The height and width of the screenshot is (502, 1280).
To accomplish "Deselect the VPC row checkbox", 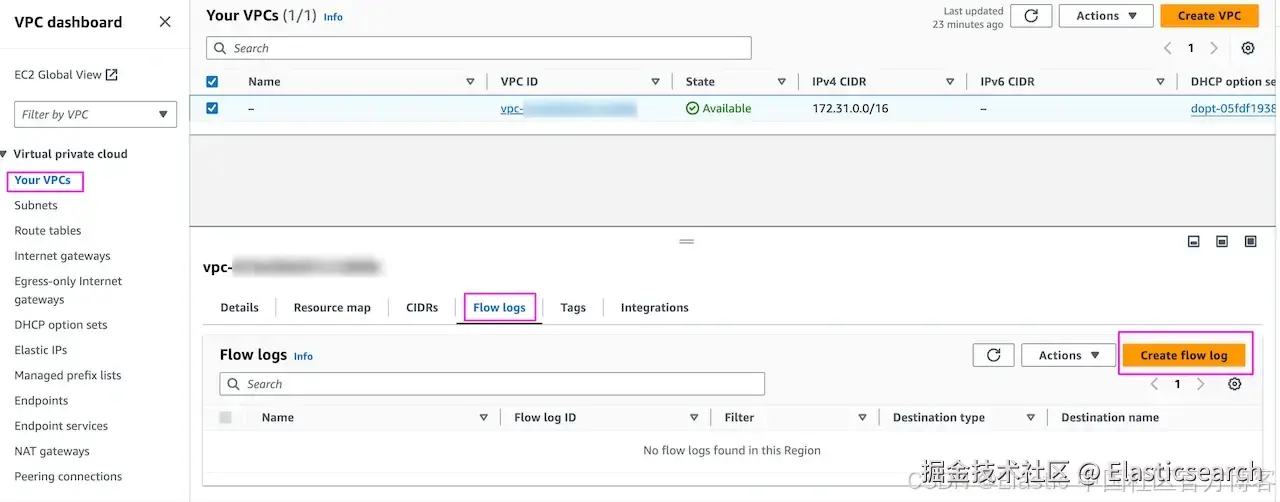I will coord(212,108).
